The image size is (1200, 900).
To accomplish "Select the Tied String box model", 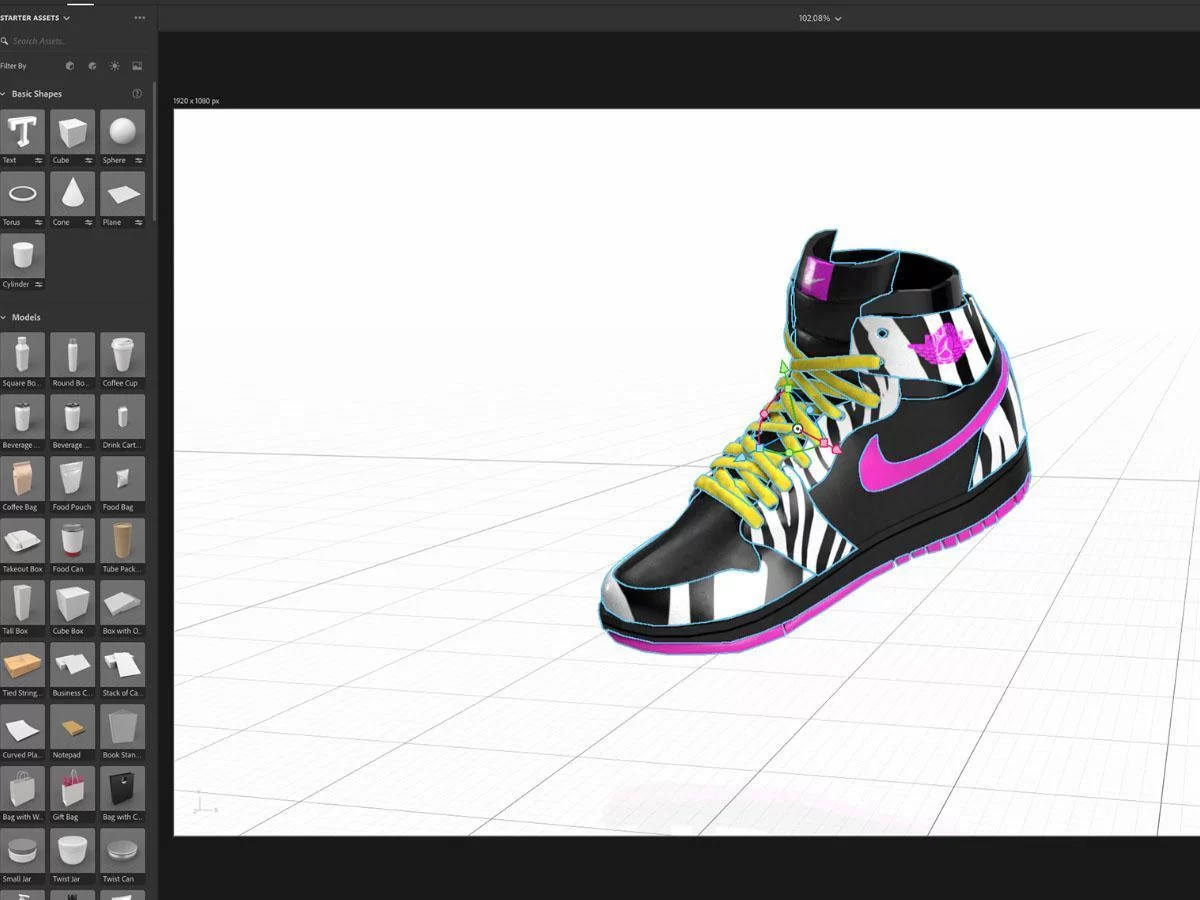I will pyautogui.click(x=22, y=665).
